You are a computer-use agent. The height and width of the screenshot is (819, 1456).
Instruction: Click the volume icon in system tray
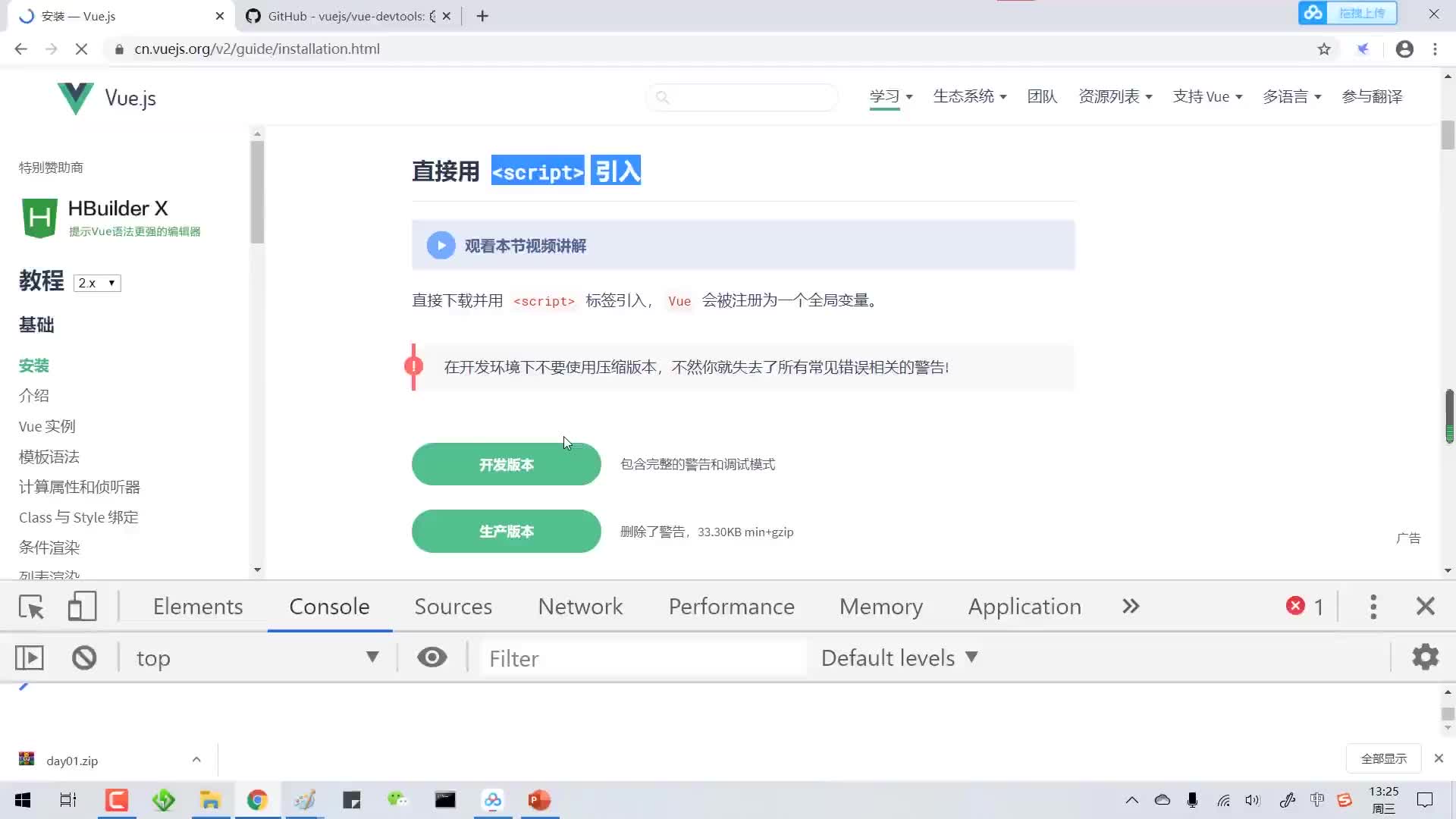(x=1252, y=800)
